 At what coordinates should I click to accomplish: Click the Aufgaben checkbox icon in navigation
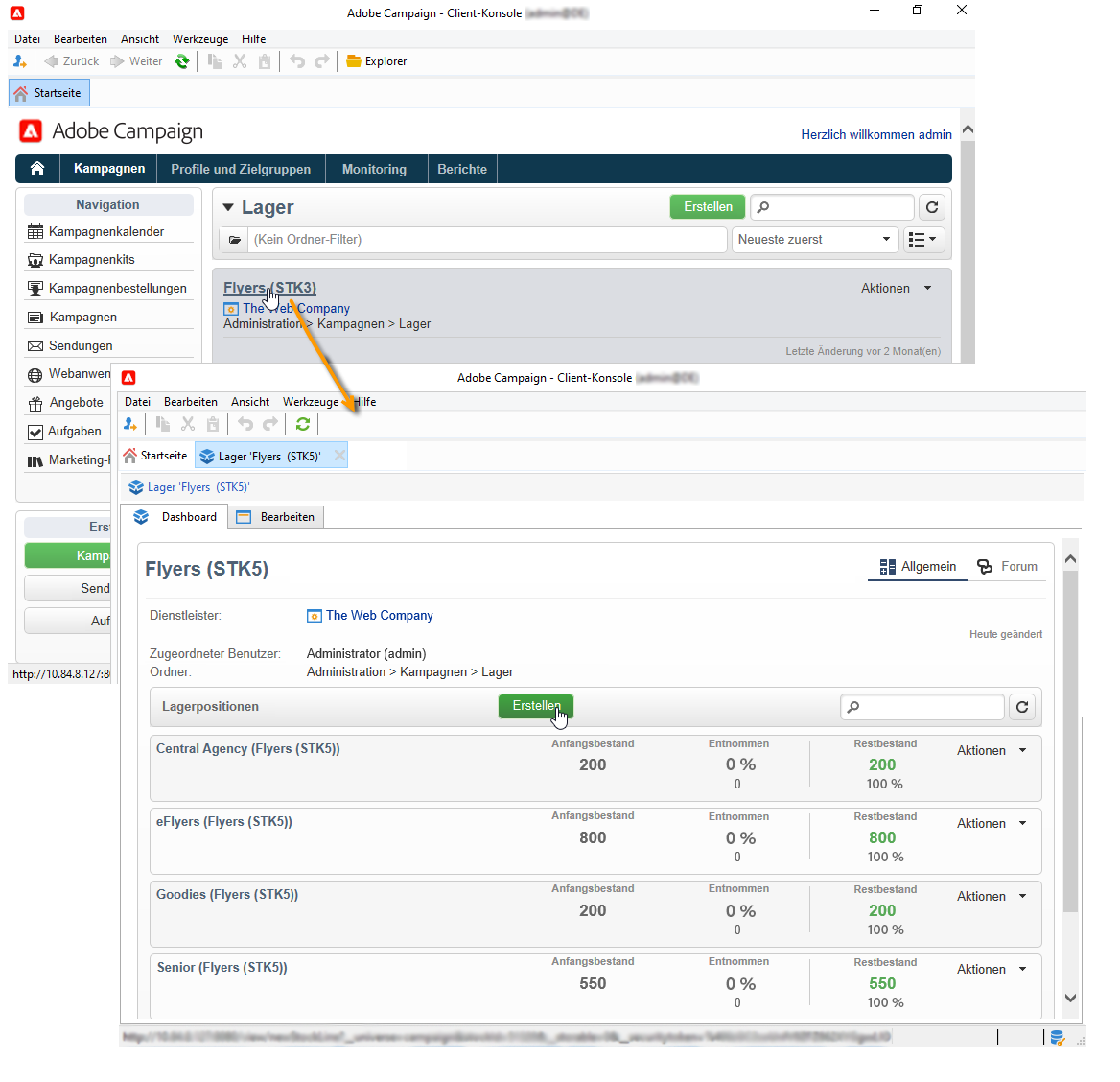[35, 433]
